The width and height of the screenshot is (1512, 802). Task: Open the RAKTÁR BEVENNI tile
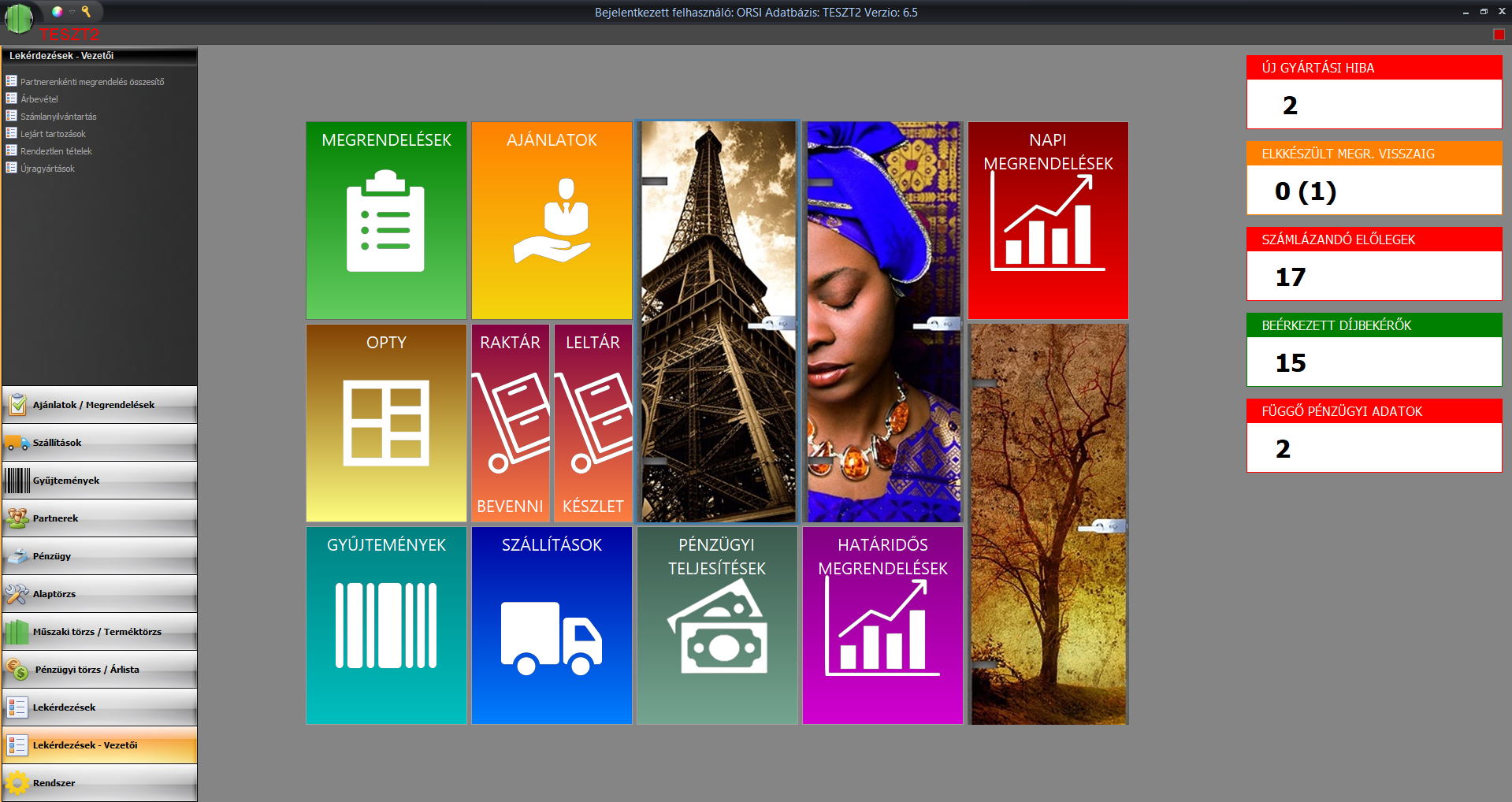tap(510, 423)
